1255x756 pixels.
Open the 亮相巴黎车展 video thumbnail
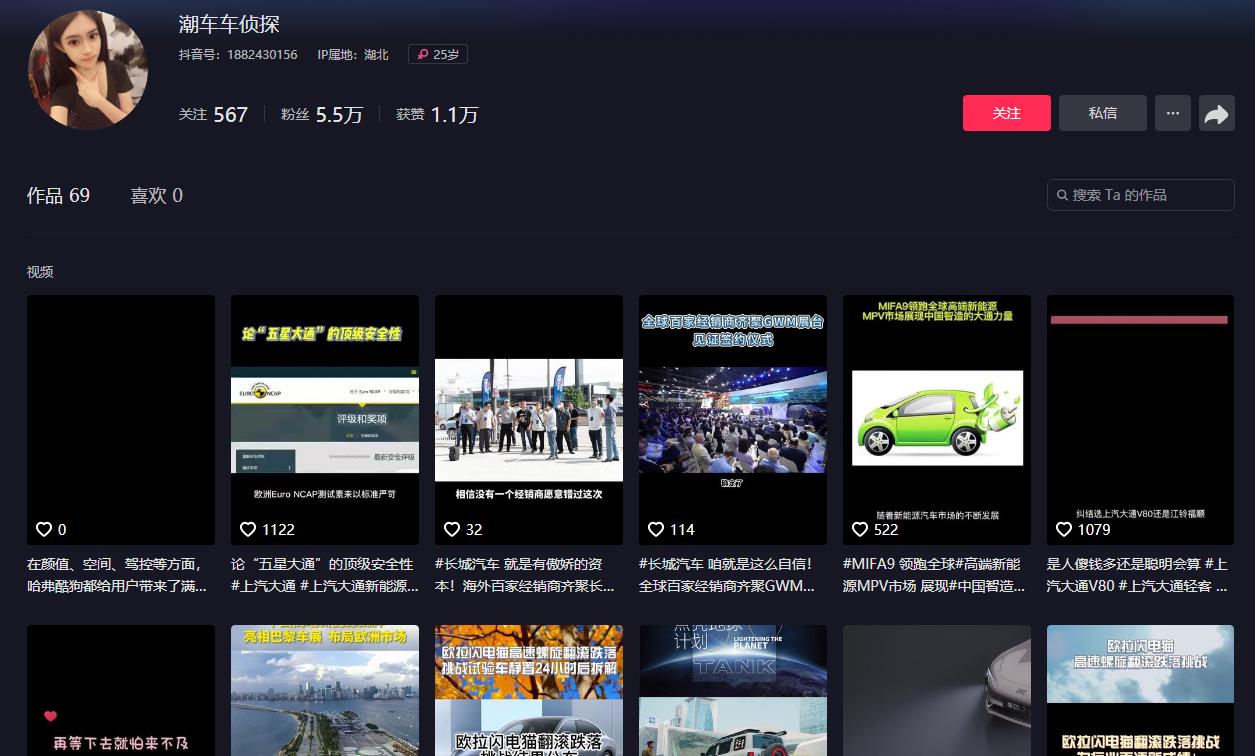[x=325, y=690]
